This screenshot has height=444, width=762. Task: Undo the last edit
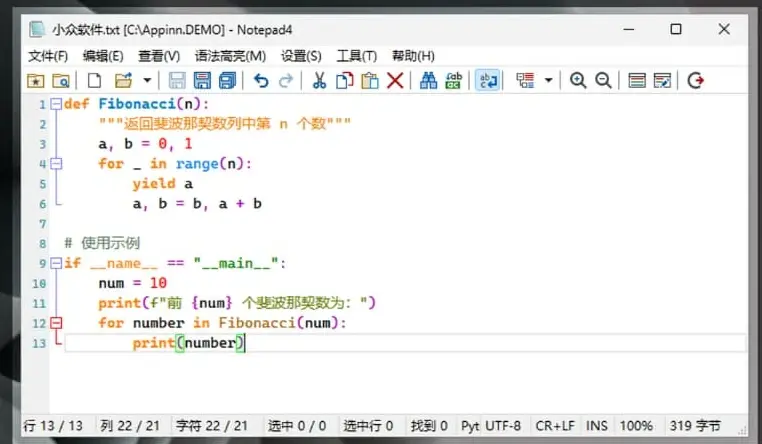(261, 80)
